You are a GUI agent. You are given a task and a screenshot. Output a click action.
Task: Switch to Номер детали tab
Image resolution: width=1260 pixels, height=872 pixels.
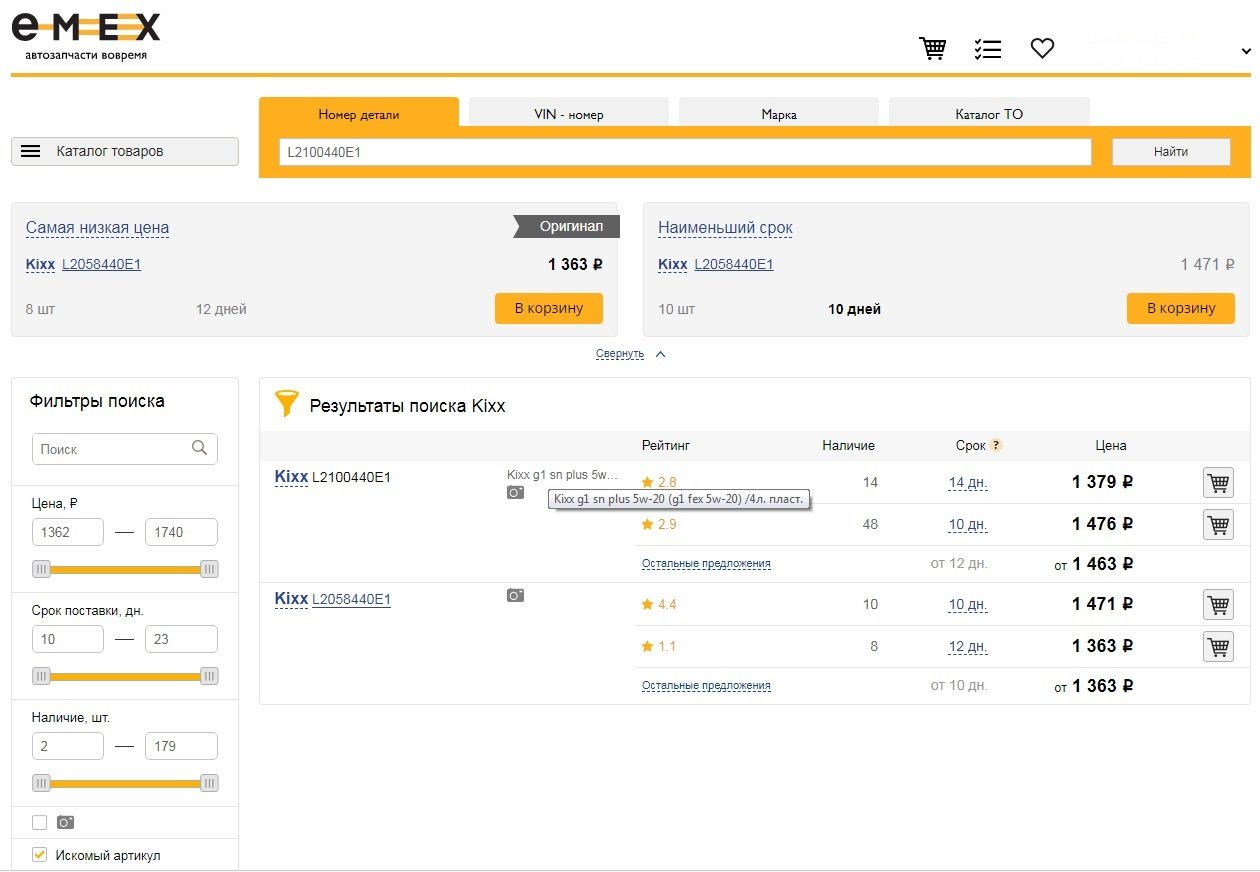coord(359,114)
